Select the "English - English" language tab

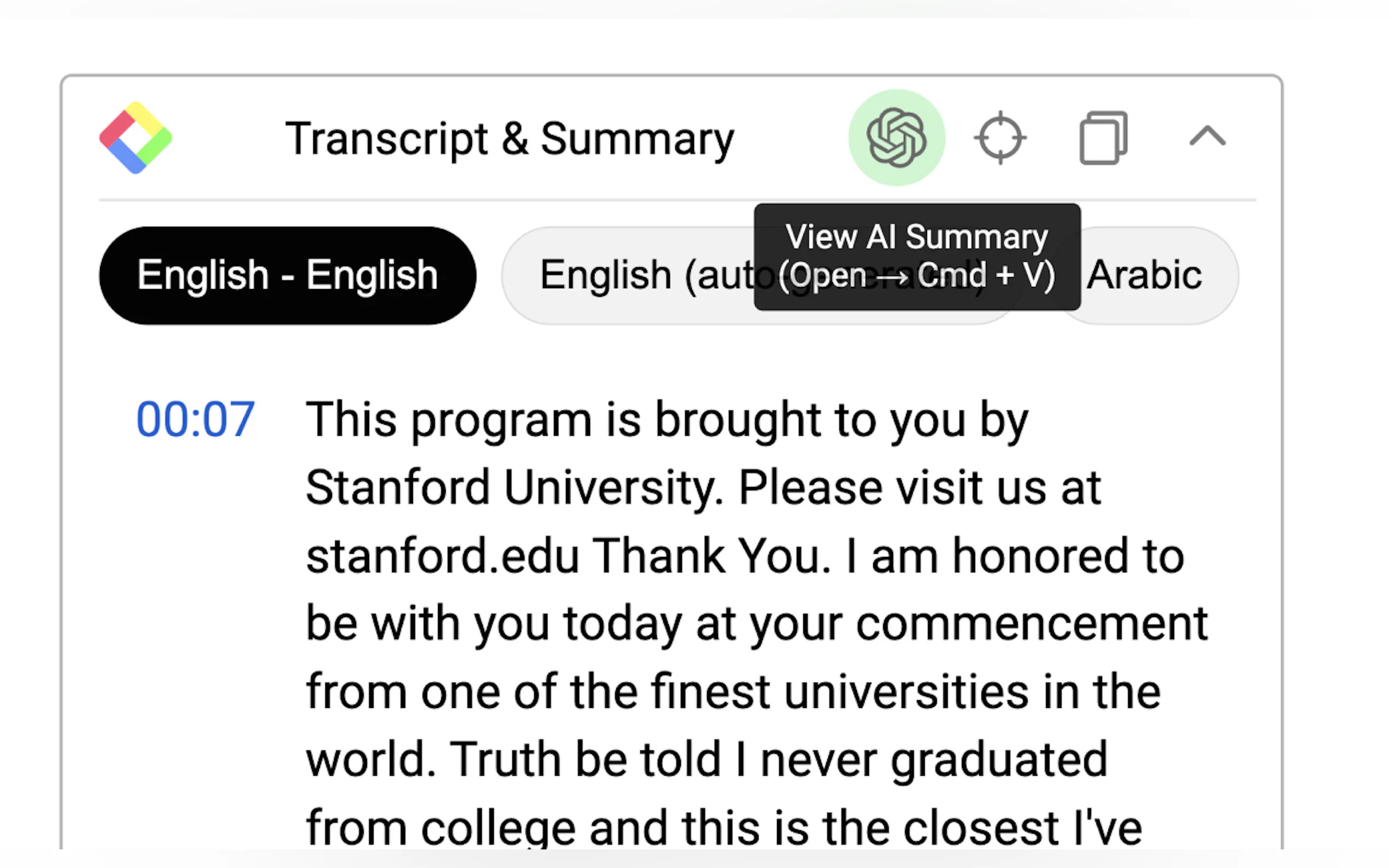pos(287,275)
